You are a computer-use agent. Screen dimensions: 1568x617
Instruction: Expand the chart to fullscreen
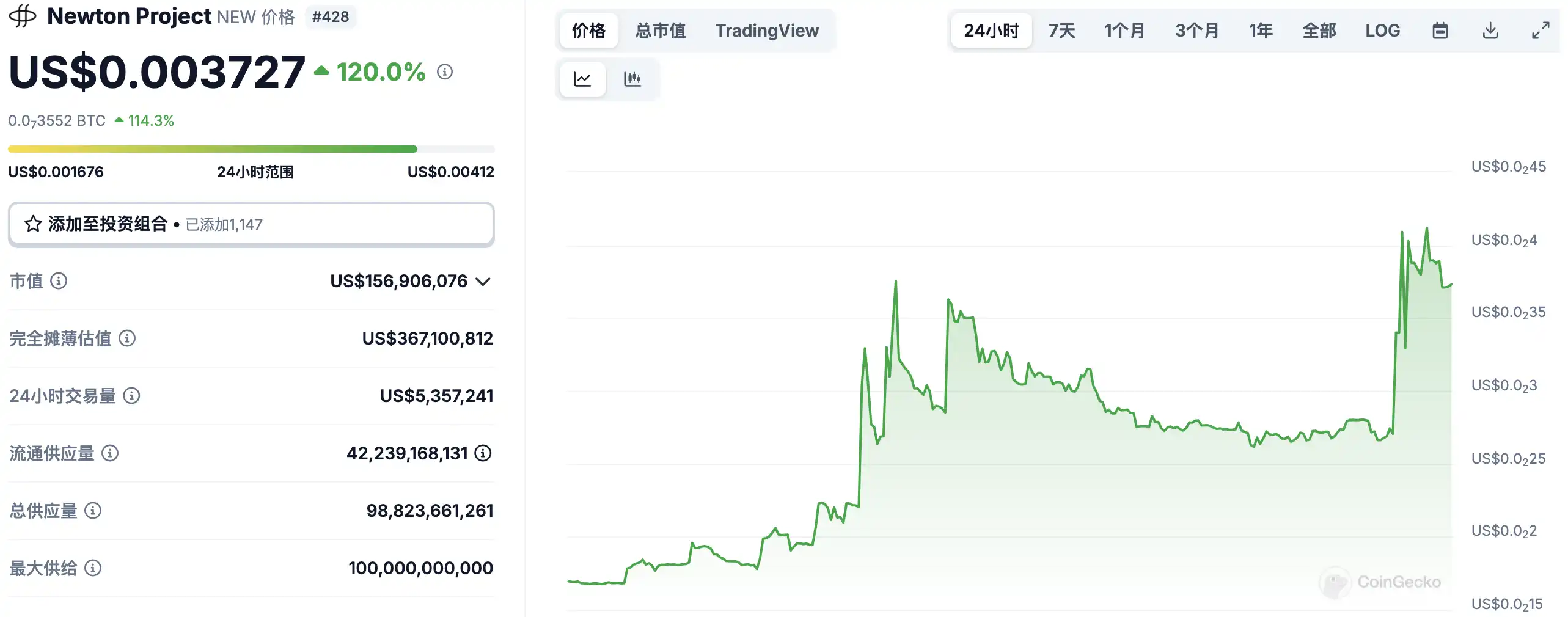1541,31
